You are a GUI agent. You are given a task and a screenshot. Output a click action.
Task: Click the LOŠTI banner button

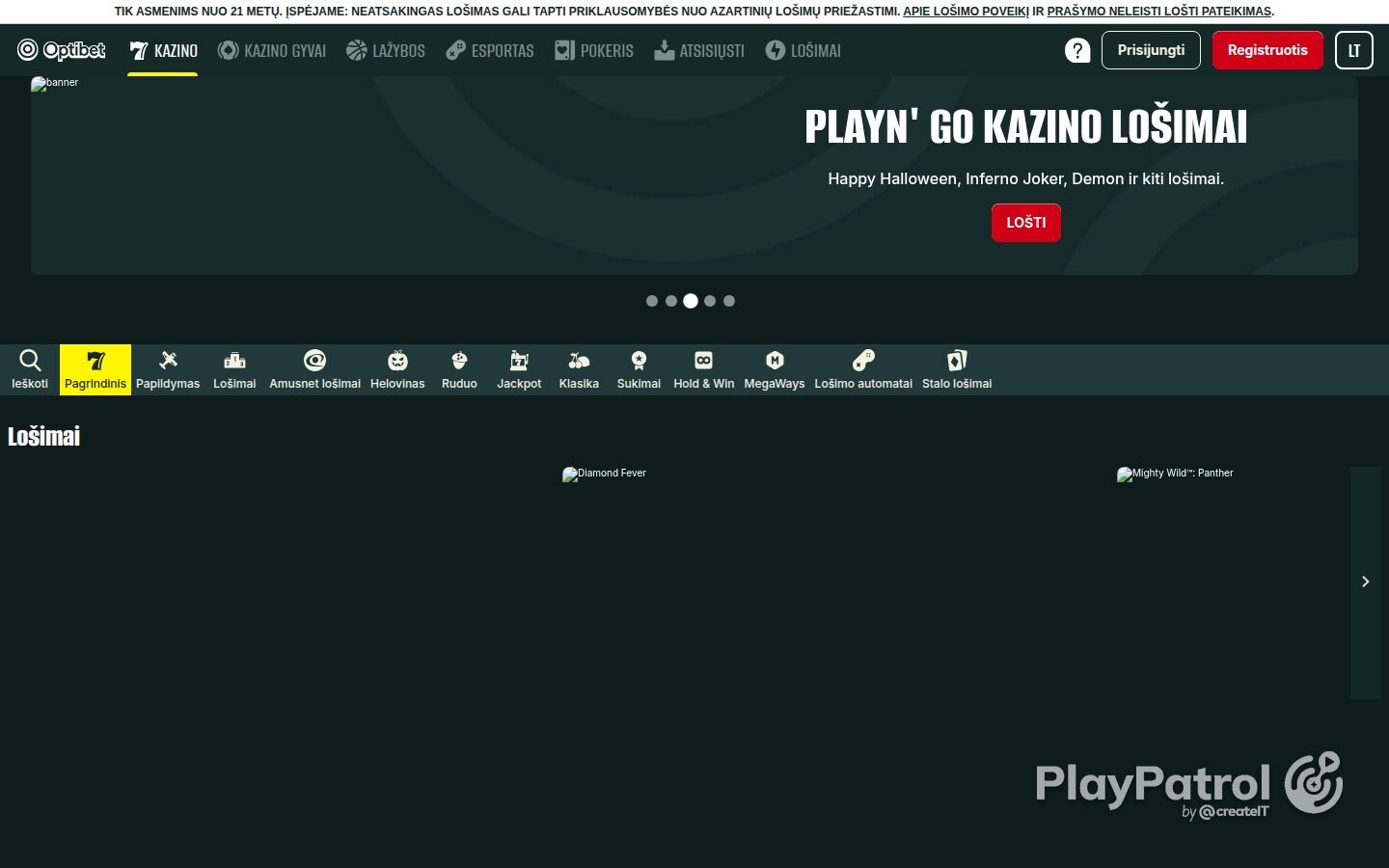[x=1026, y=223]
